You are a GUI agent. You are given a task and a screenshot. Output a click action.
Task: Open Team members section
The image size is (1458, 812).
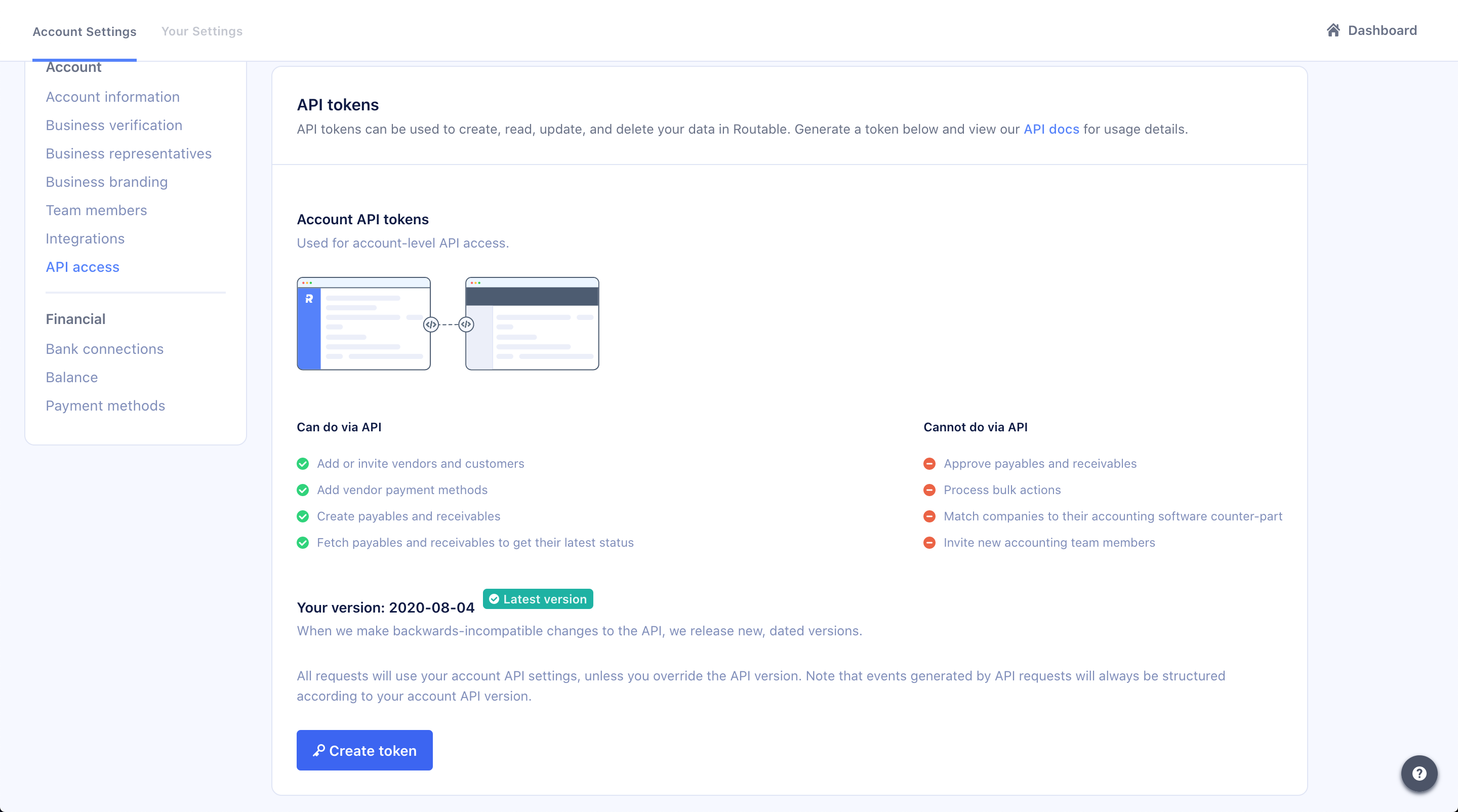[x=96, y=210]
